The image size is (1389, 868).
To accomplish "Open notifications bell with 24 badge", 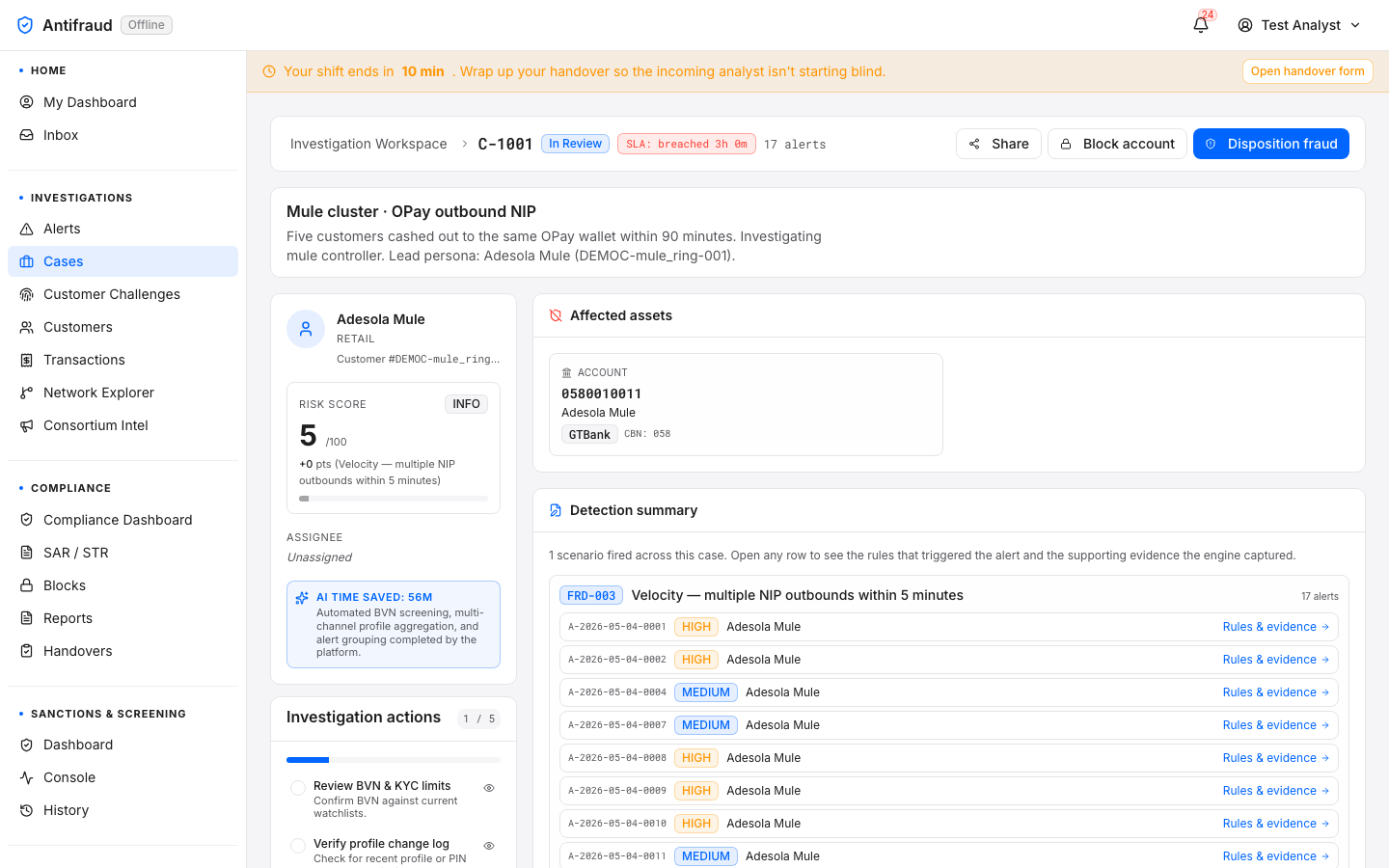I will tap(1201, 24).
